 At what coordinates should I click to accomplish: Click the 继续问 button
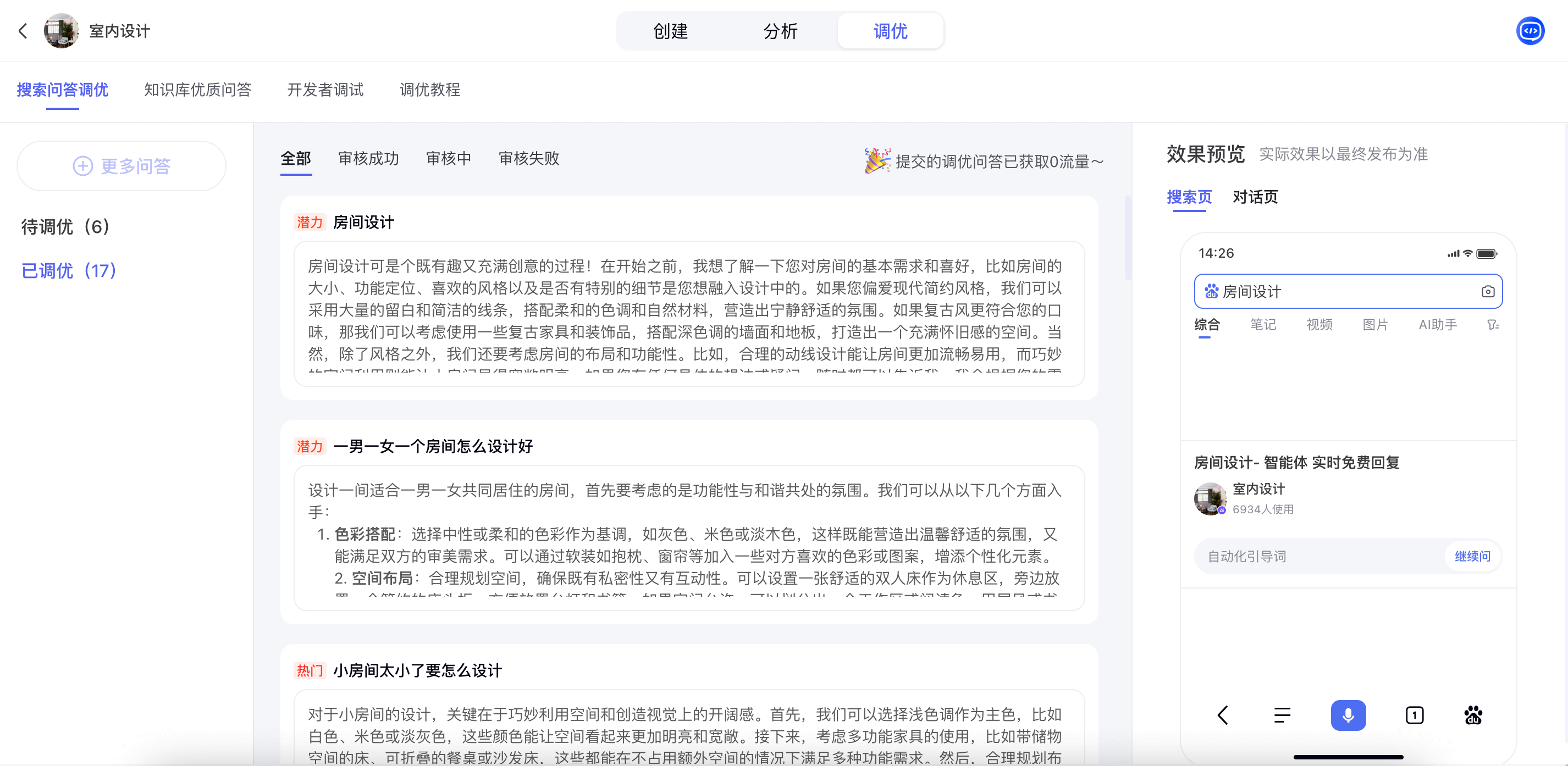tap(1472, 556)
